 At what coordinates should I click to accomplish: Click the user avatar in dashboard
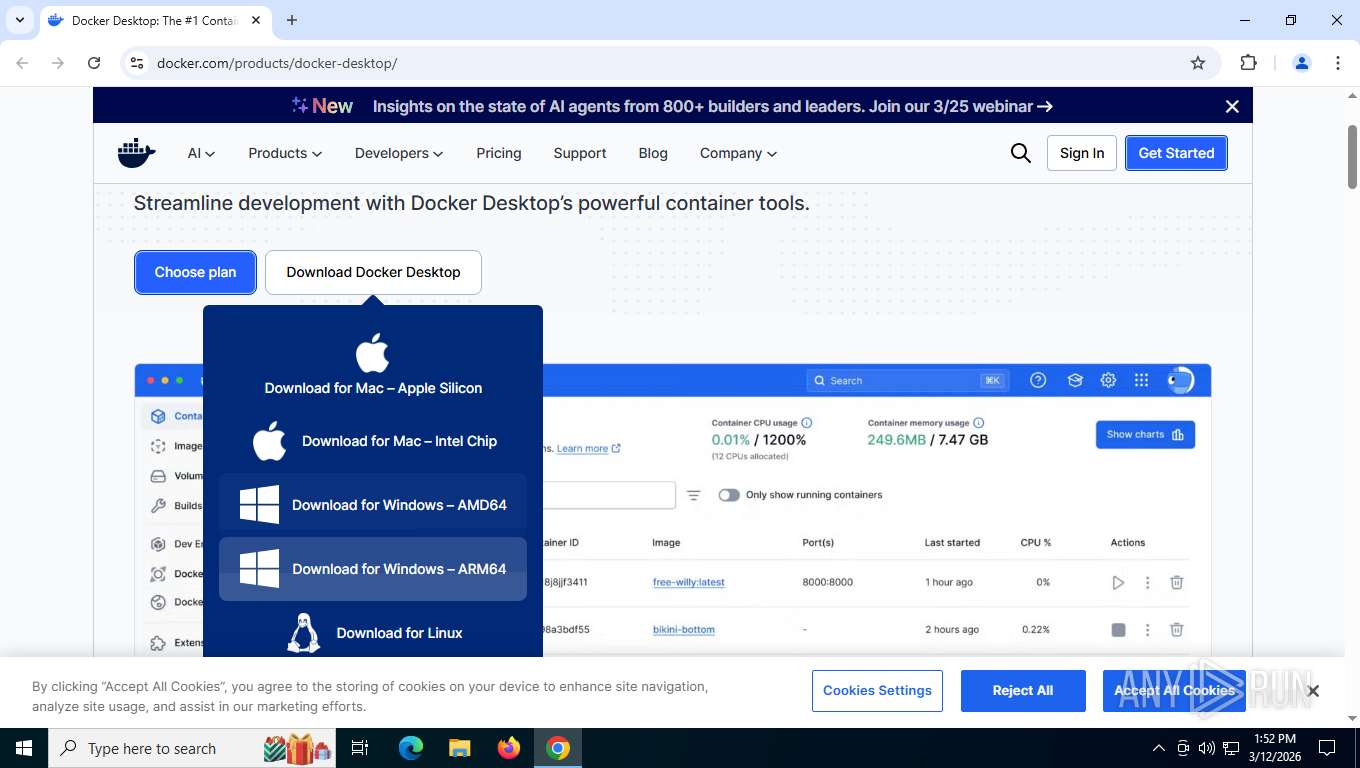(x=1180, y=380)
